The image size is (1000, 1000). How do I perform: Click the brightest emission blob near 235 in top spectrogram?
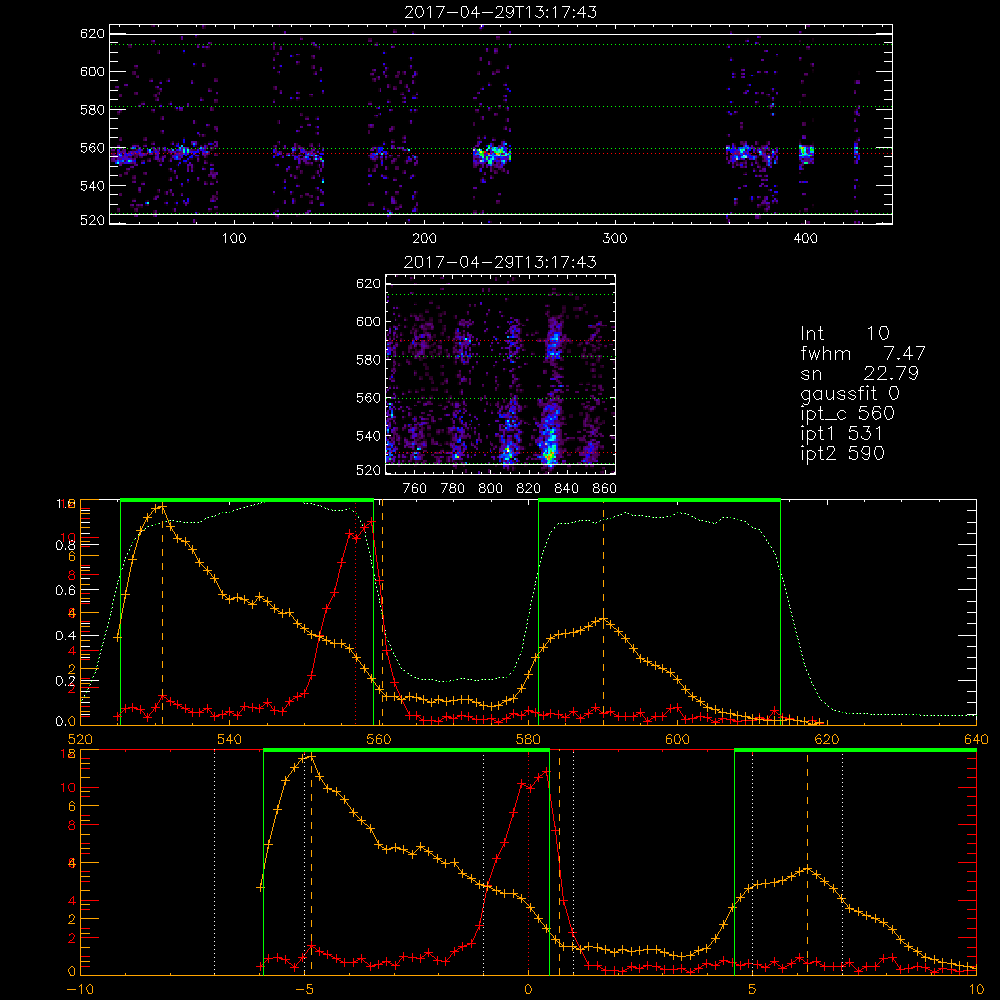(x=492, y=154)
